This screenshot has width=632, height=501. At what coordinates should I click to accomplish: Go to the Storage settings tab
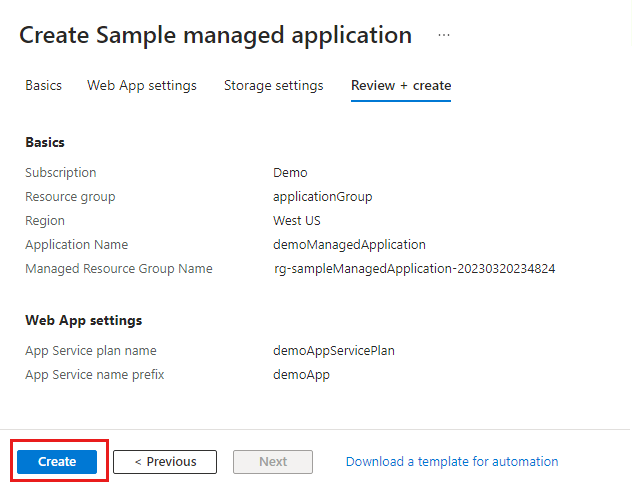coord(273,86)
